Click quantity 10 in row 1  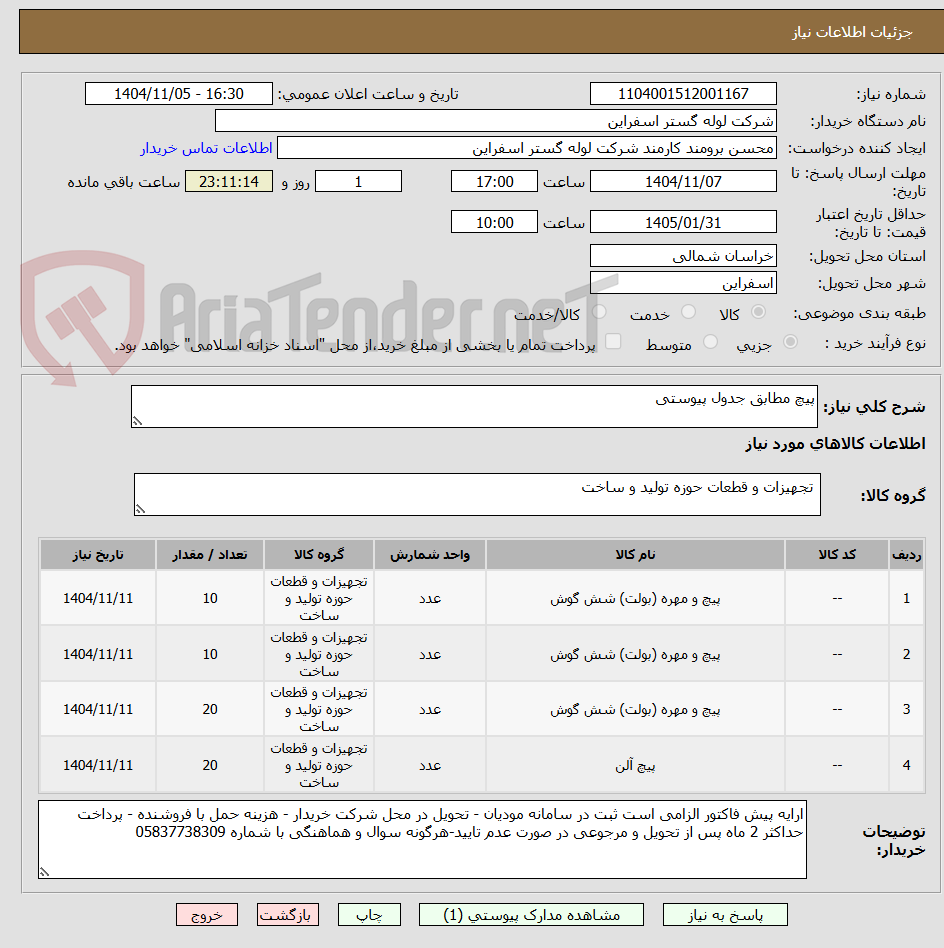(210, 599)
